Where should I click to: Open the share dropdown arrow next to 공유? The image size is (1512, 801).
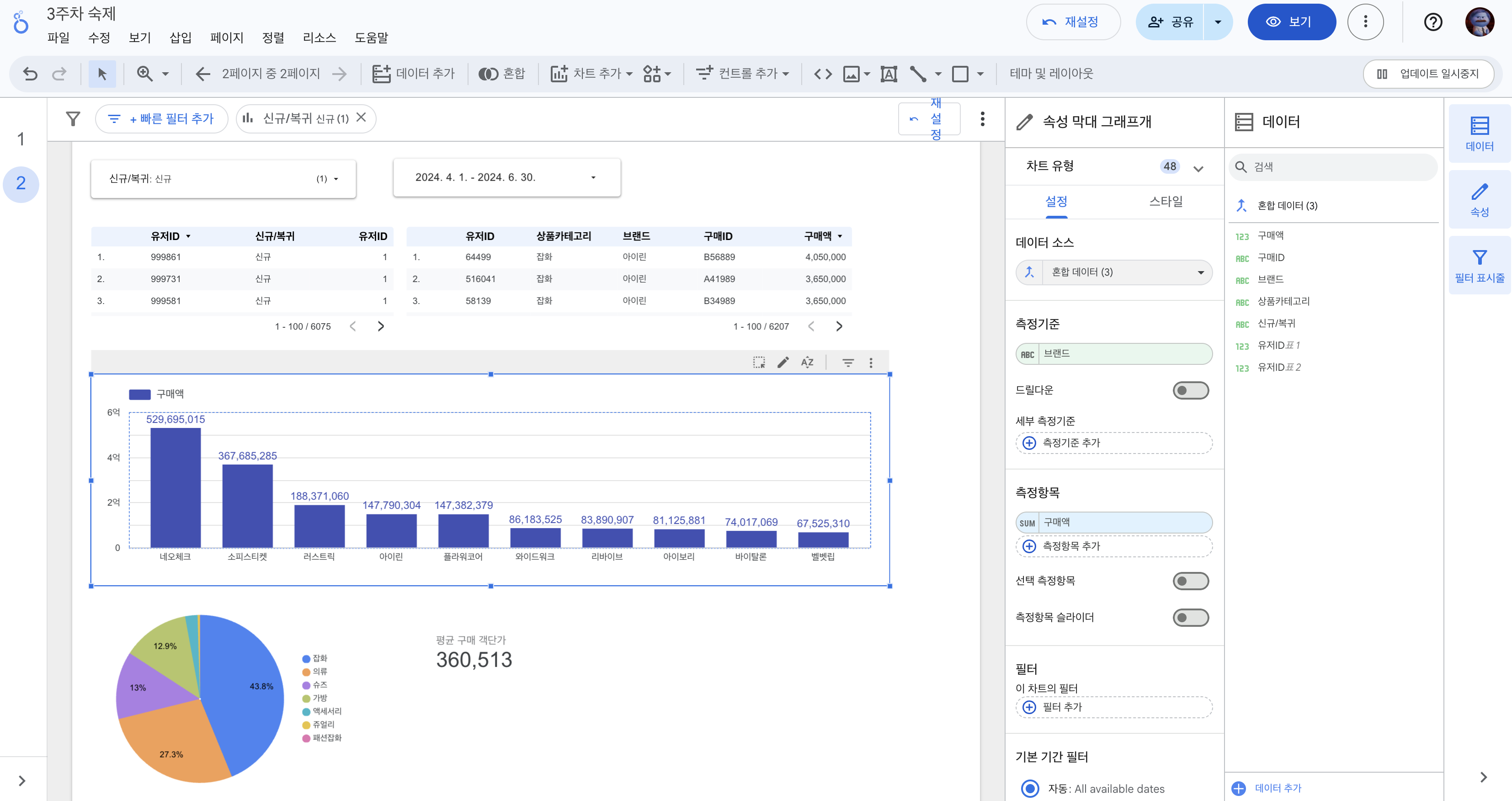pos(1218,22)
